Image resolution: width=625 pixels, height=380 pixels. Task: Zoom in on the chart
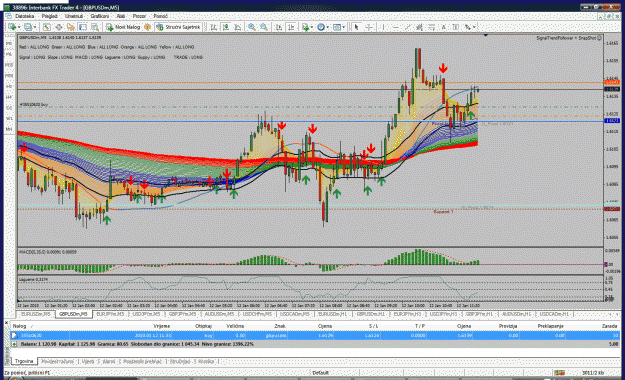pyautogui.click(x=252, y=27)
